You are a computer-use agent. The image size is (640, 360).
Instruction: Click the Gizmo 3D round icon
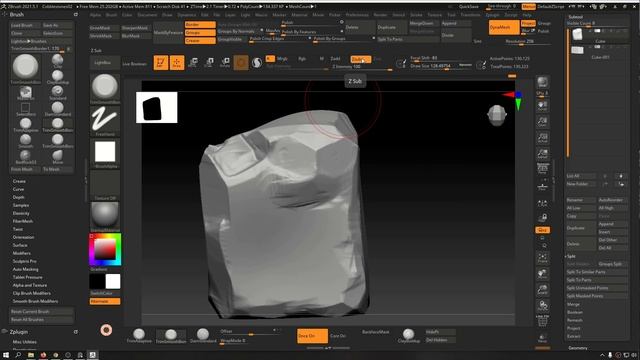[241, 62]
